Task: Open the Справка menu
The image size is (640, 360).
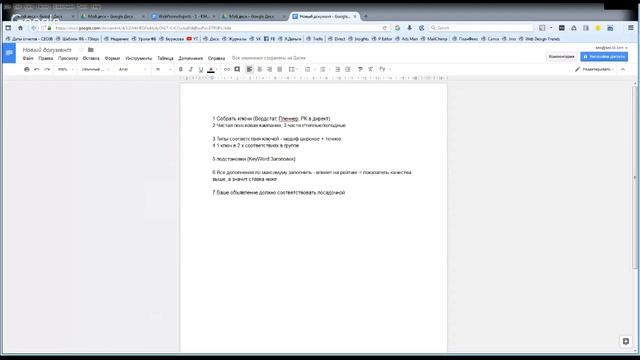Action: (x=216, y=58)
